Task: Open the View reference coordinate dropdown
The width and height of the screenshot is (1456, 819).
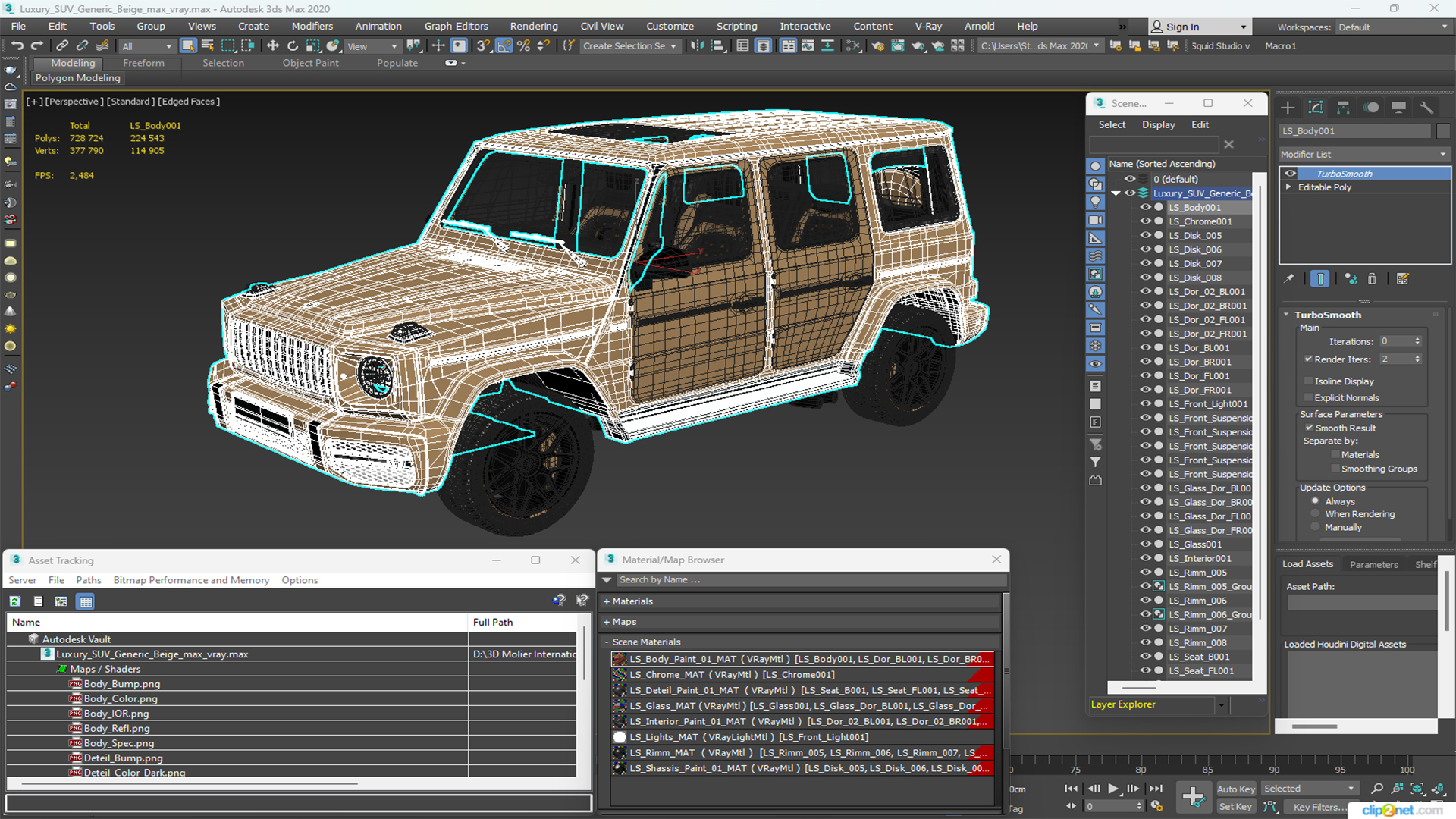Action: 372,46
